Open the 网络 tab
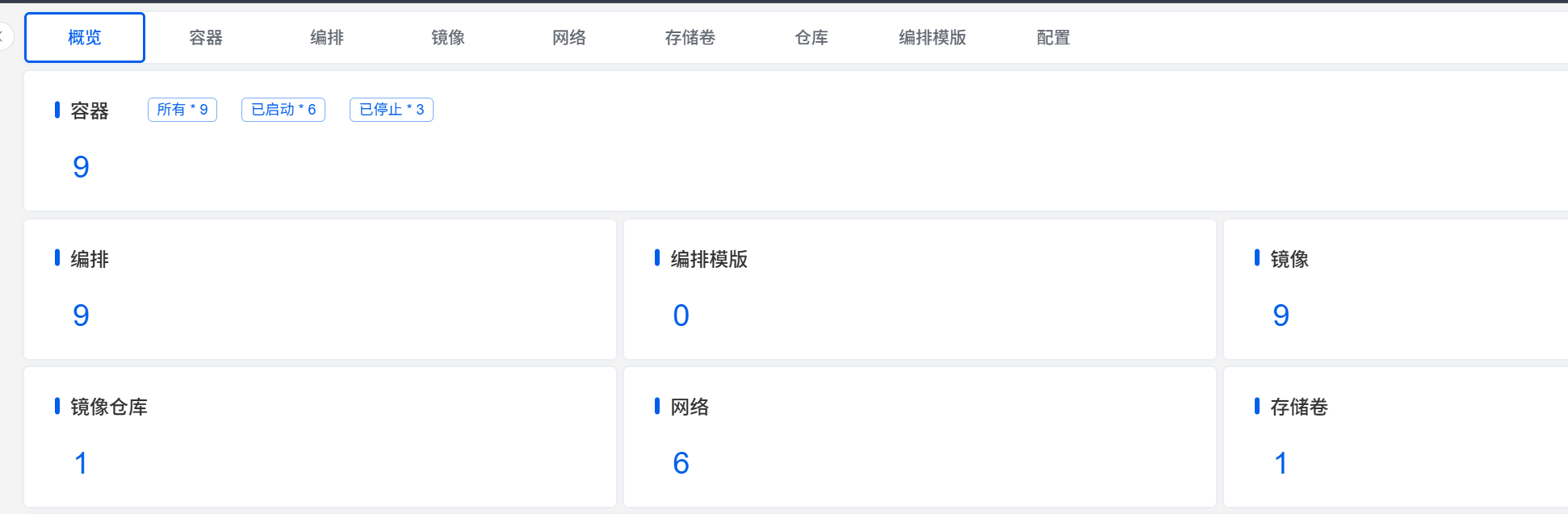The height and width of the screenshot is (514, 1568). [569, 38]
